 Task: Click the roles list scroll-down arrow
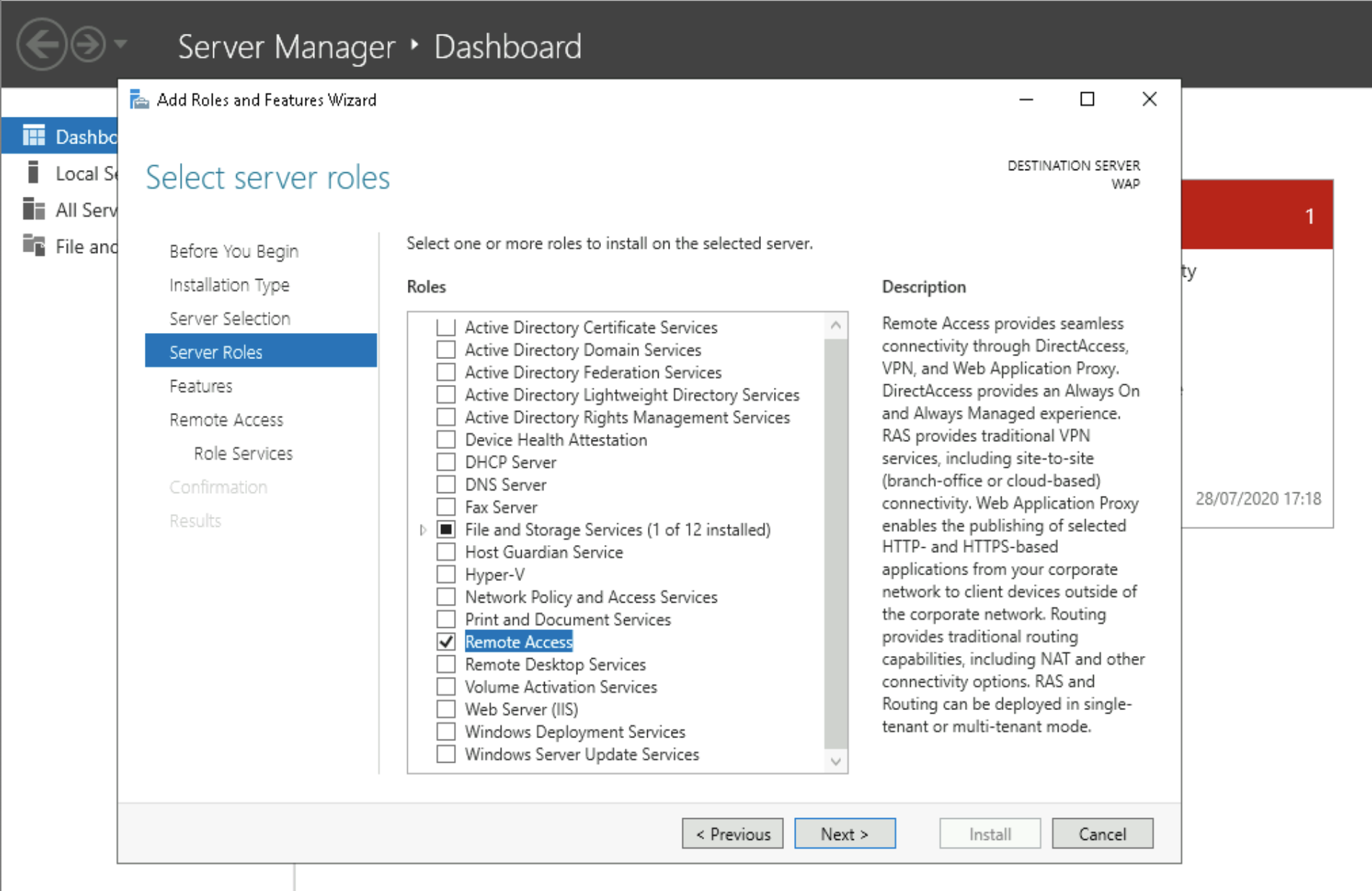[x=835, y=761]
